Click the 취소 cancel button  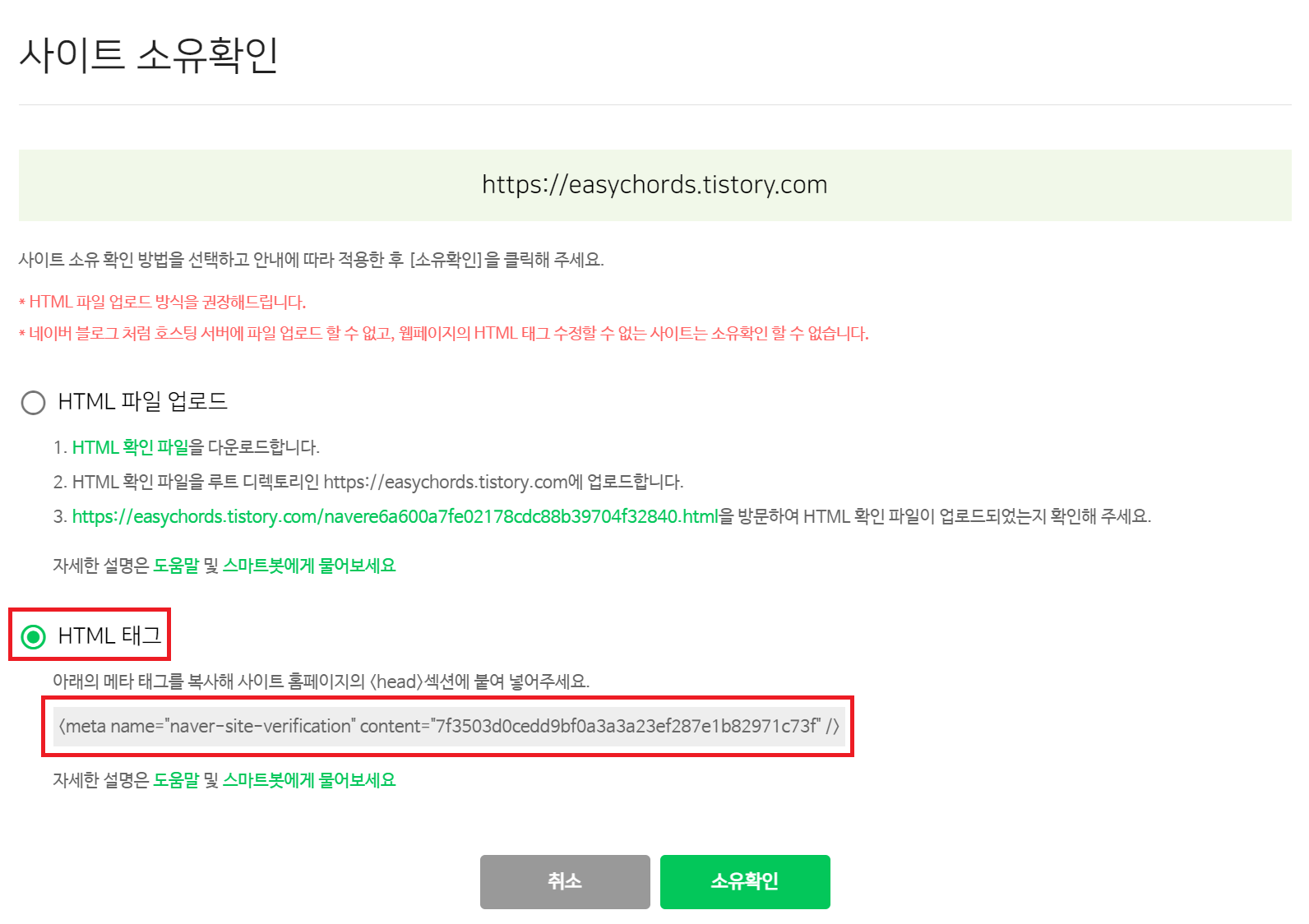click(x=565, y=881)
